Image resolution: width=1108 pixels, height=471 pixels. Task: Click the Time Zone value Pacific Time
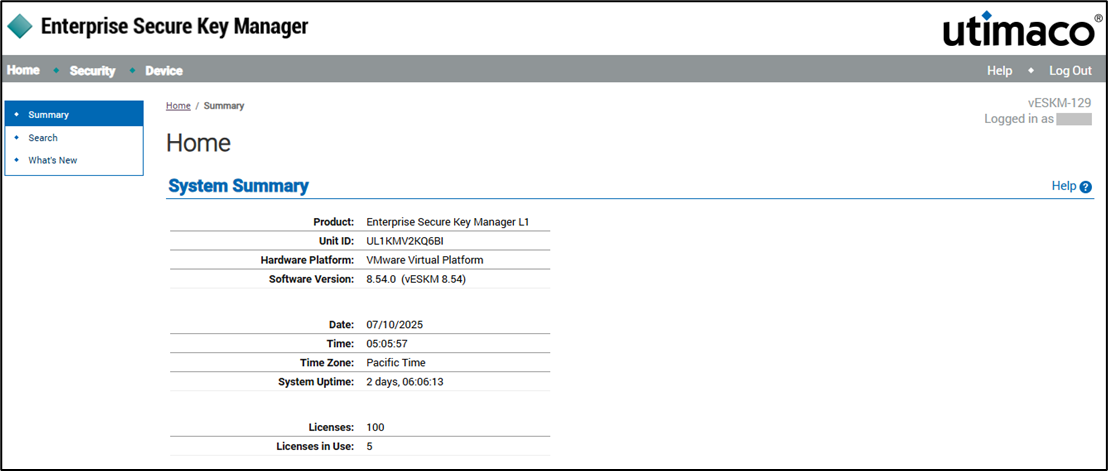click(x=396, y=363)
